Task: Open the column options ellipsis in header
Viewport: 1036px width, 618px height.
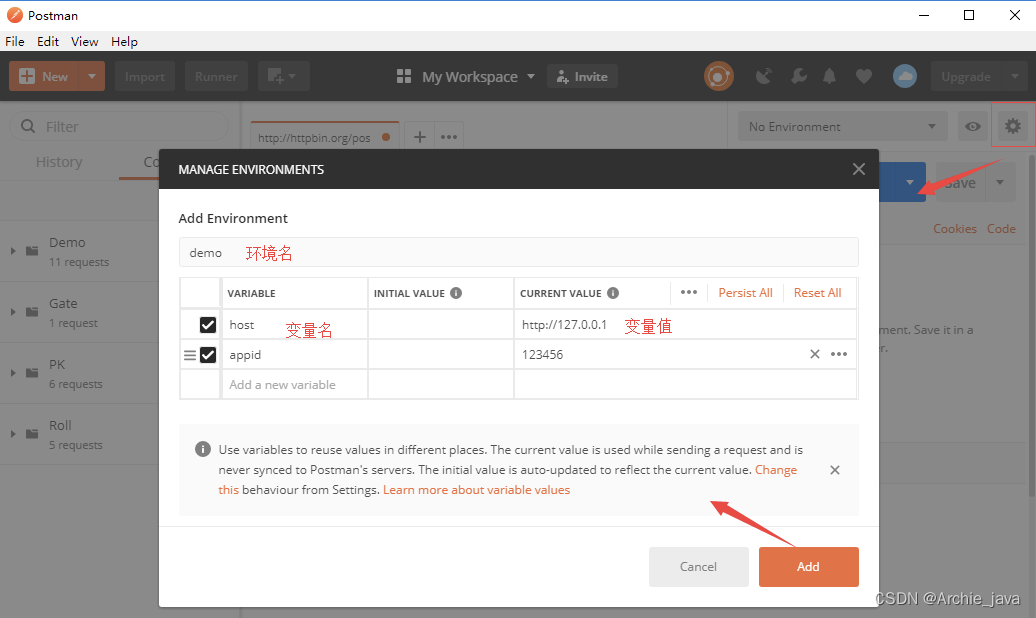Action: coord(688,292)
